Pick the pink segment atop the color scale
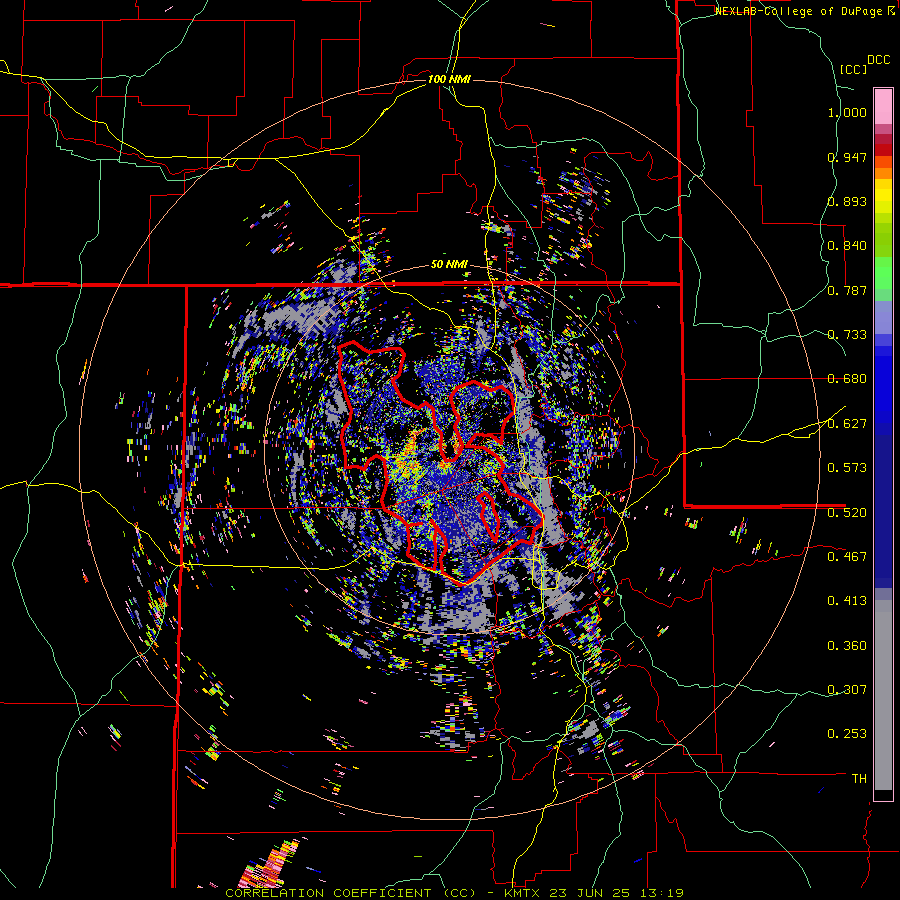 (883, 106)
